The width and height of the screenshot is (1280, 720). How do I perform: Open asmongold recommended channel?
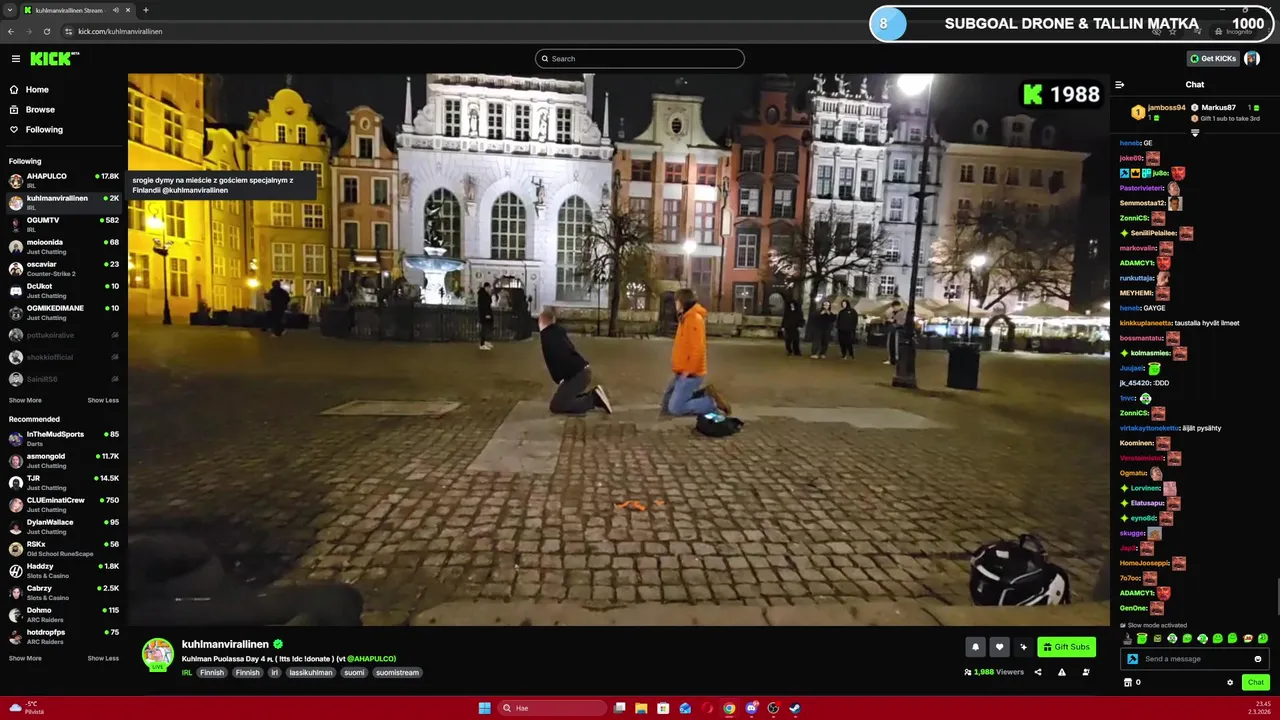point(64,460)
